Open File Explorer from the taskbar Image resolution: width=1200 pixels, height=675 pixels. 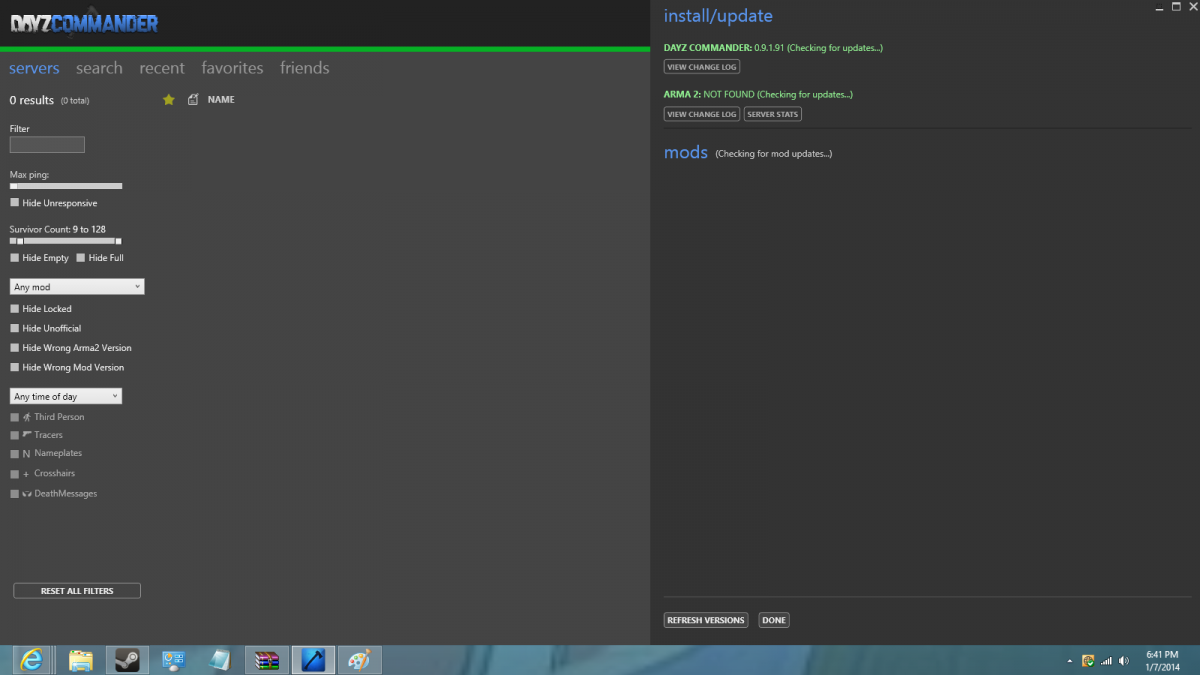pos(81,660)
